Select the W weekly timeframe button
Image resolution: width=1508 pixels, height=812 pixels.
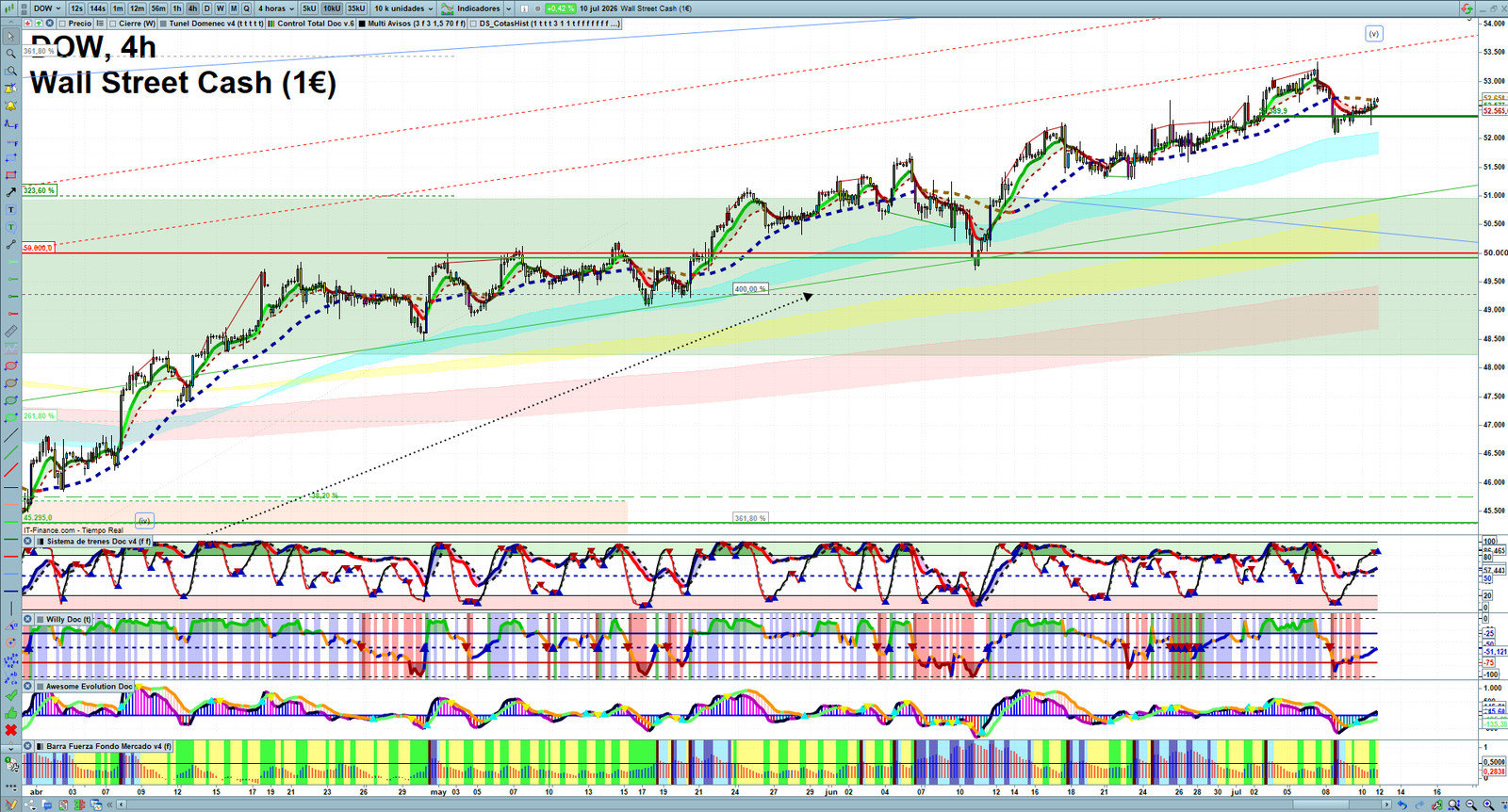tap(220, 8)
